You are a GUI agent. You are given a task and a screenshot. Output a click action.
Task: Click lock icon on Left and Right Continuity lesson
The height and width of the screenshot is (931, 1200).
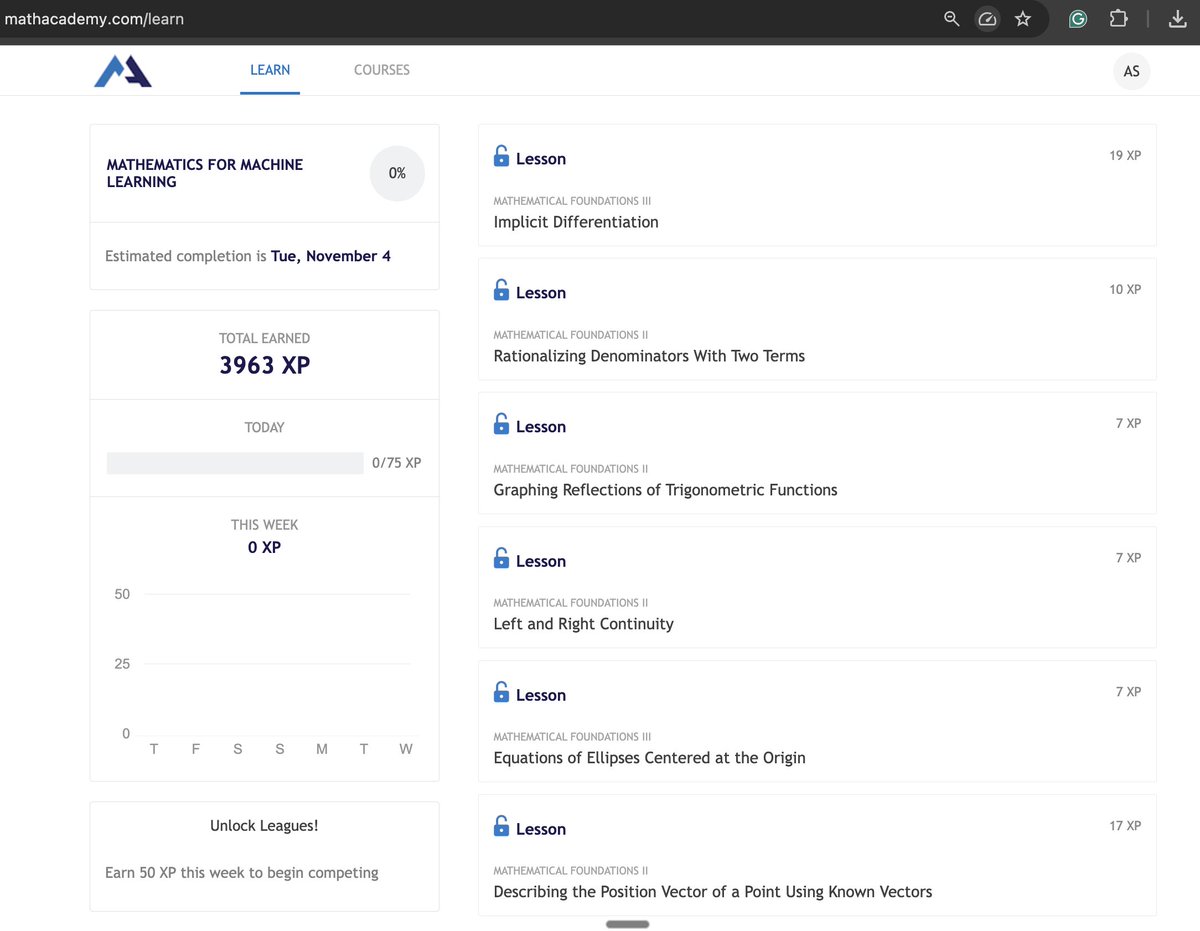point(502,558)
